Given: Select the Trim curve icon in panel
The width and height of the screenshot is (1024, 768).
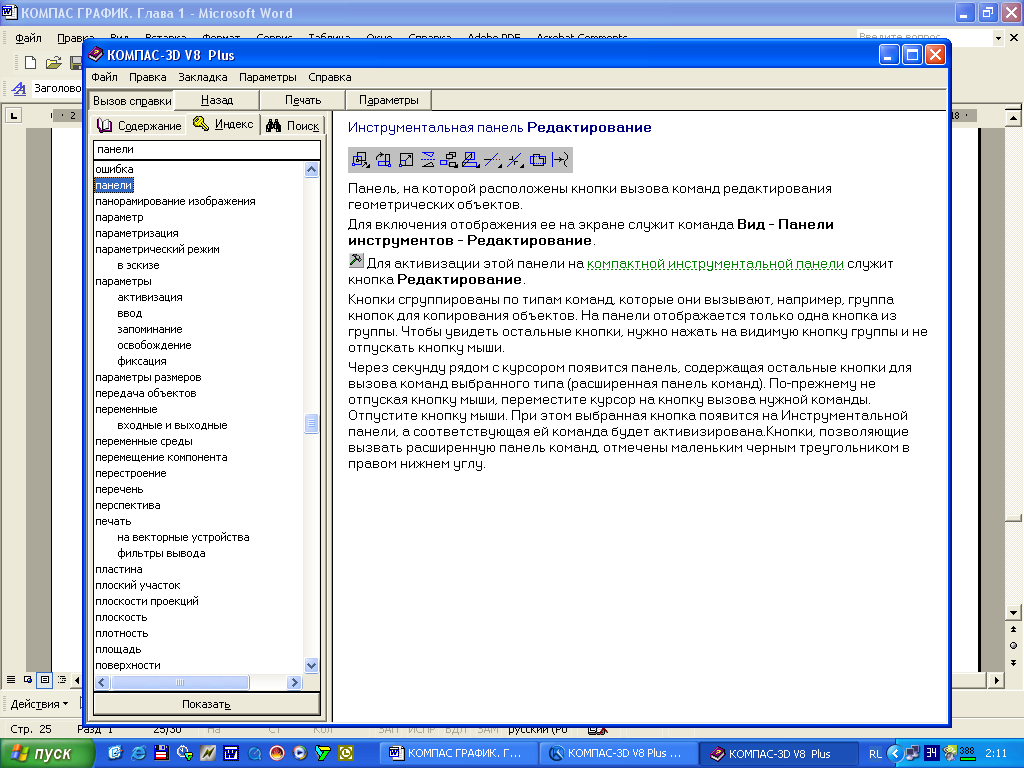Looking at the screenshot, I should tap(493, 160).
